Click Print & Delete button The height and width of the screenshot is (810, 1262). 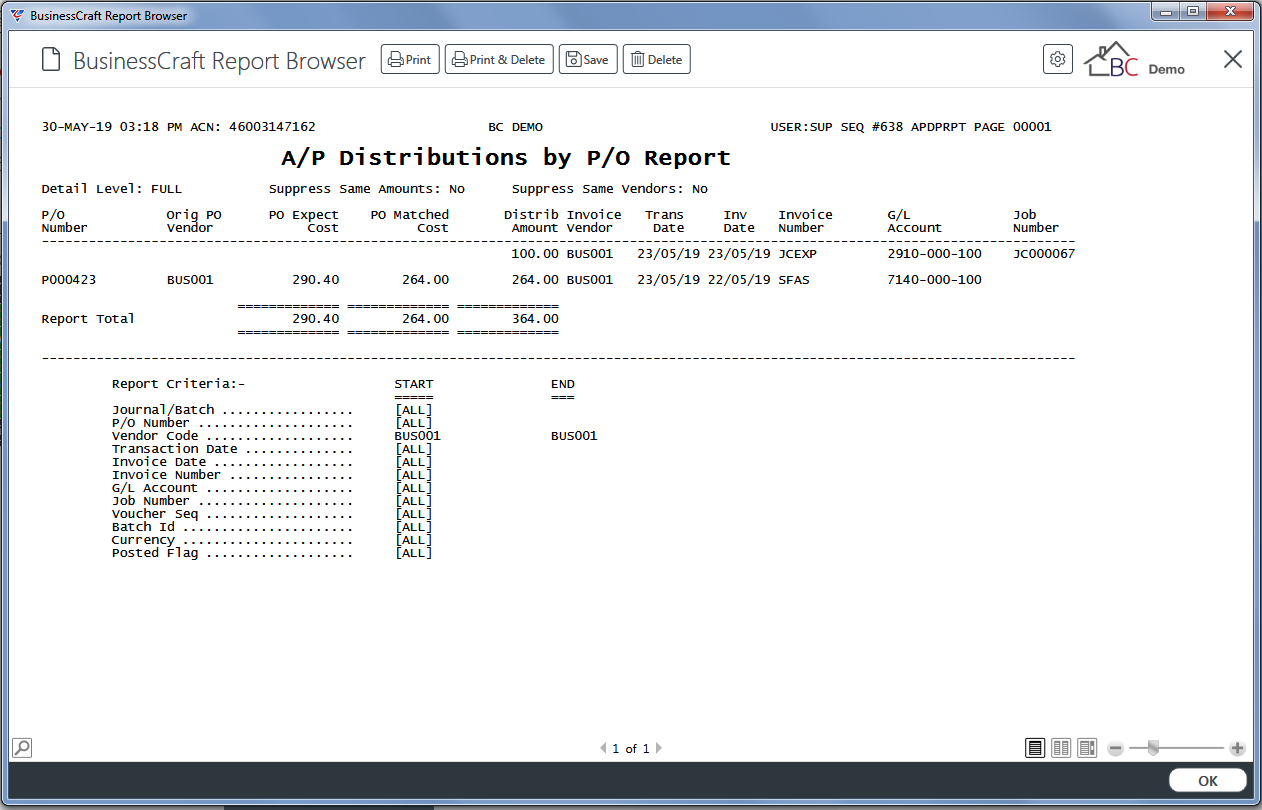pyautogui.click(x=499, y=60)
